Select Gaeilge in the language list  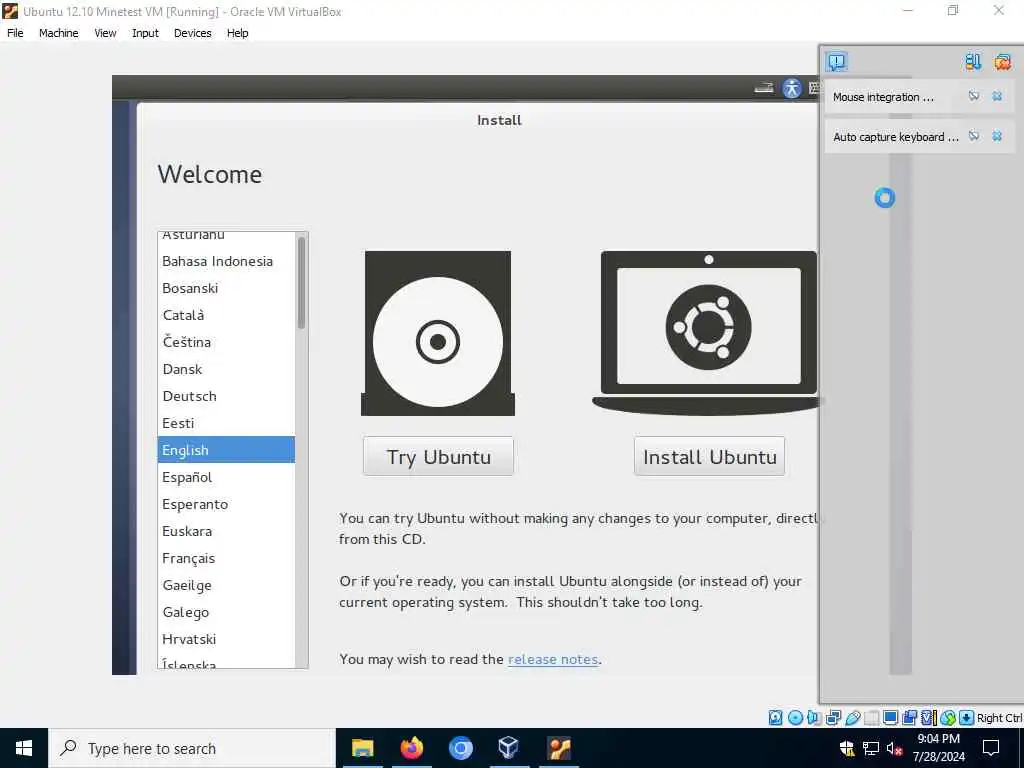point(226,585)
